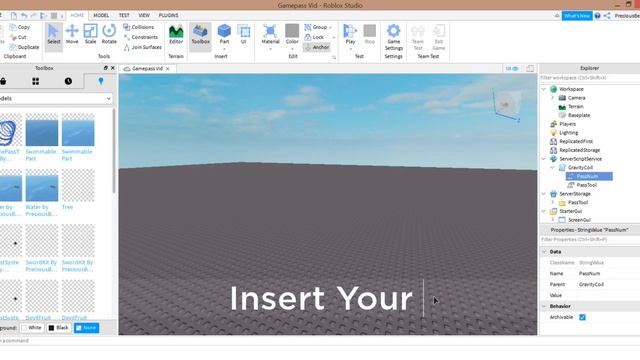Click the What's New button

point(577,16)
